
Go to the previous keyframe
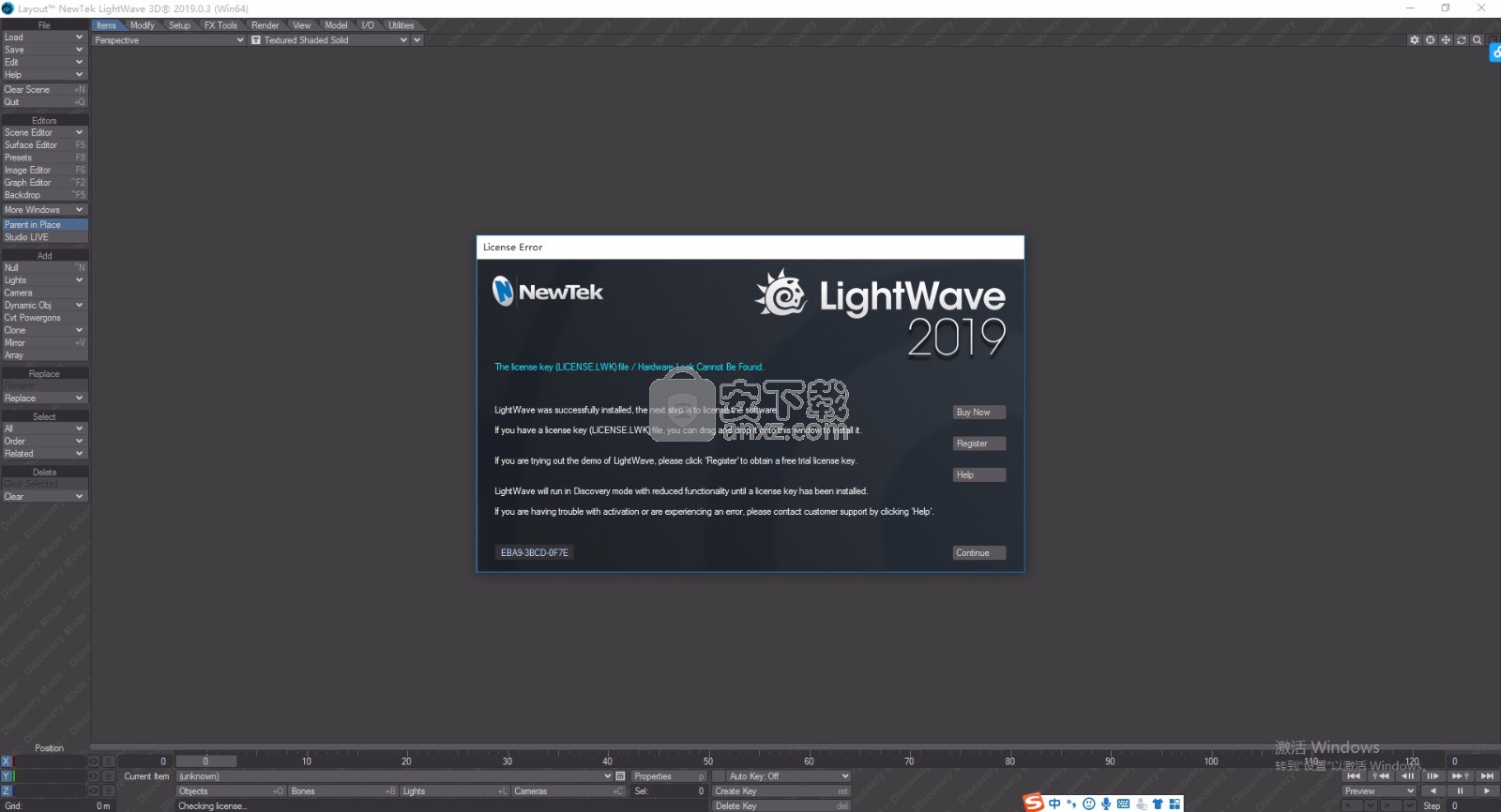pyautogui.click(x=1380, y=776)
